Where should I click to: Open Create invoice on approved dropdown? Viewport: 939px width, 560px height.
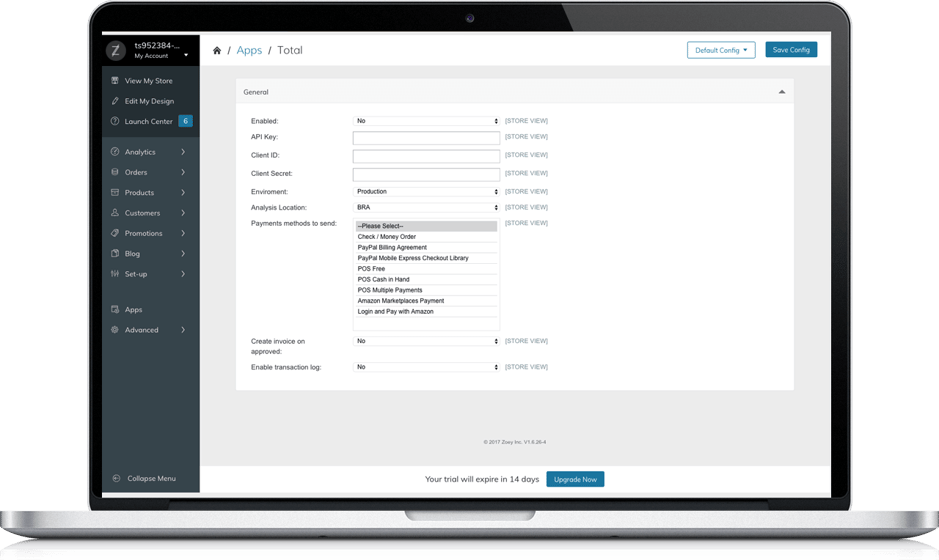(426, 341)
